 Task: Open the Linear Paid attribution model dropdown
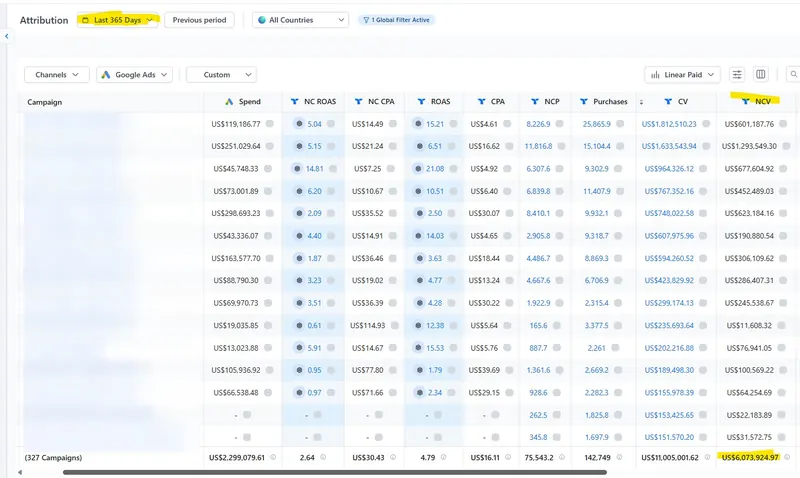(682, 74)
